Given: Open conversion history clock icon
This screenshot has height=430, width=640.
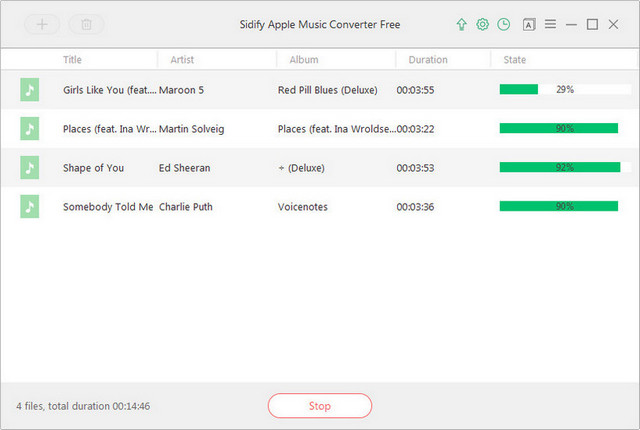Looking at the screenshot, I should pos(503,24).
